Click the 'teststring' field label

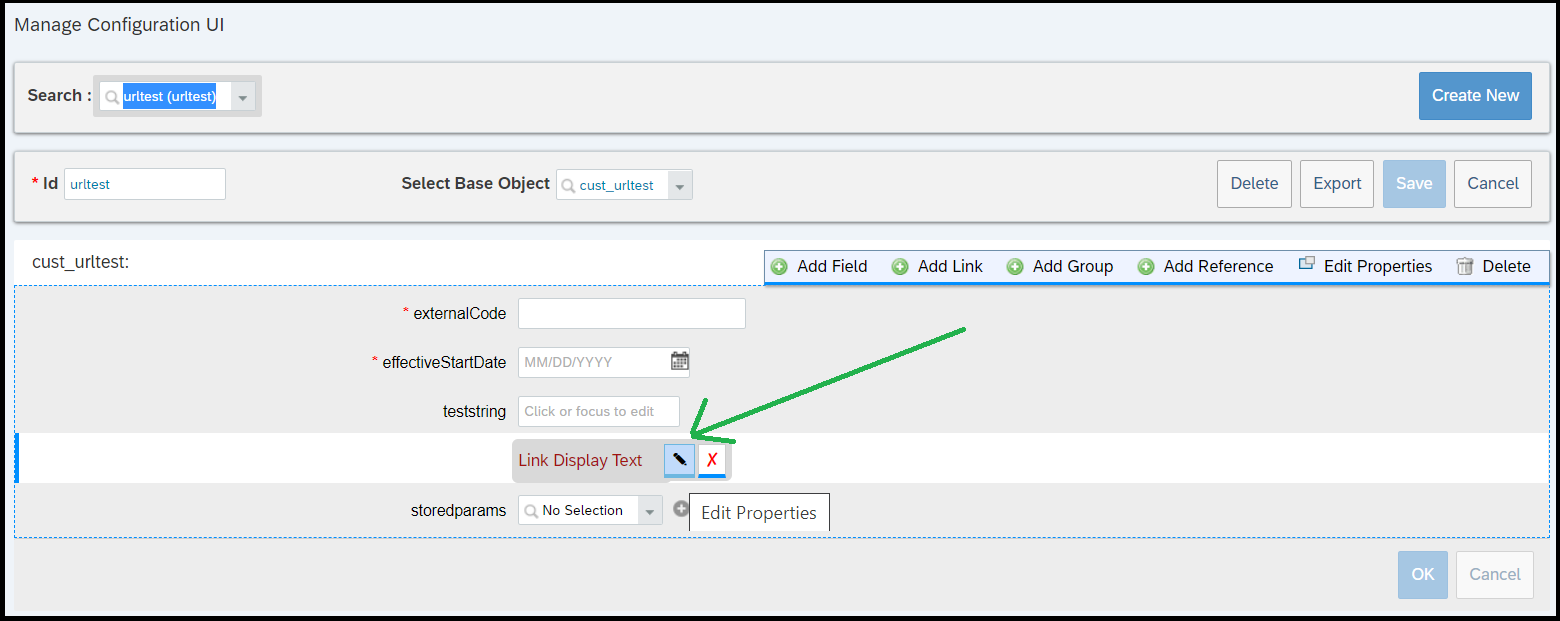474,411
